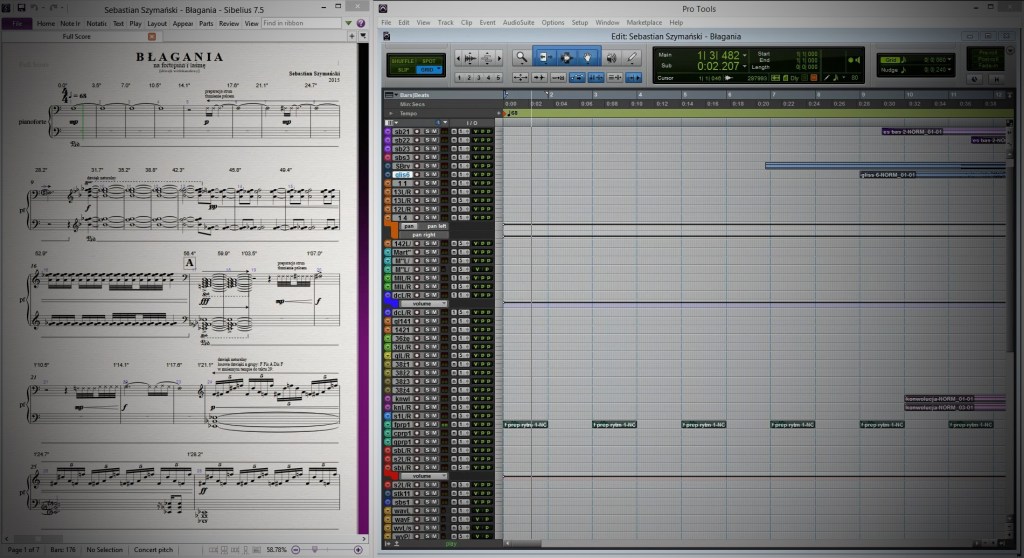Click the Save icon in Sibelius
Viewport: 1024px width, 558px height.
21,7
